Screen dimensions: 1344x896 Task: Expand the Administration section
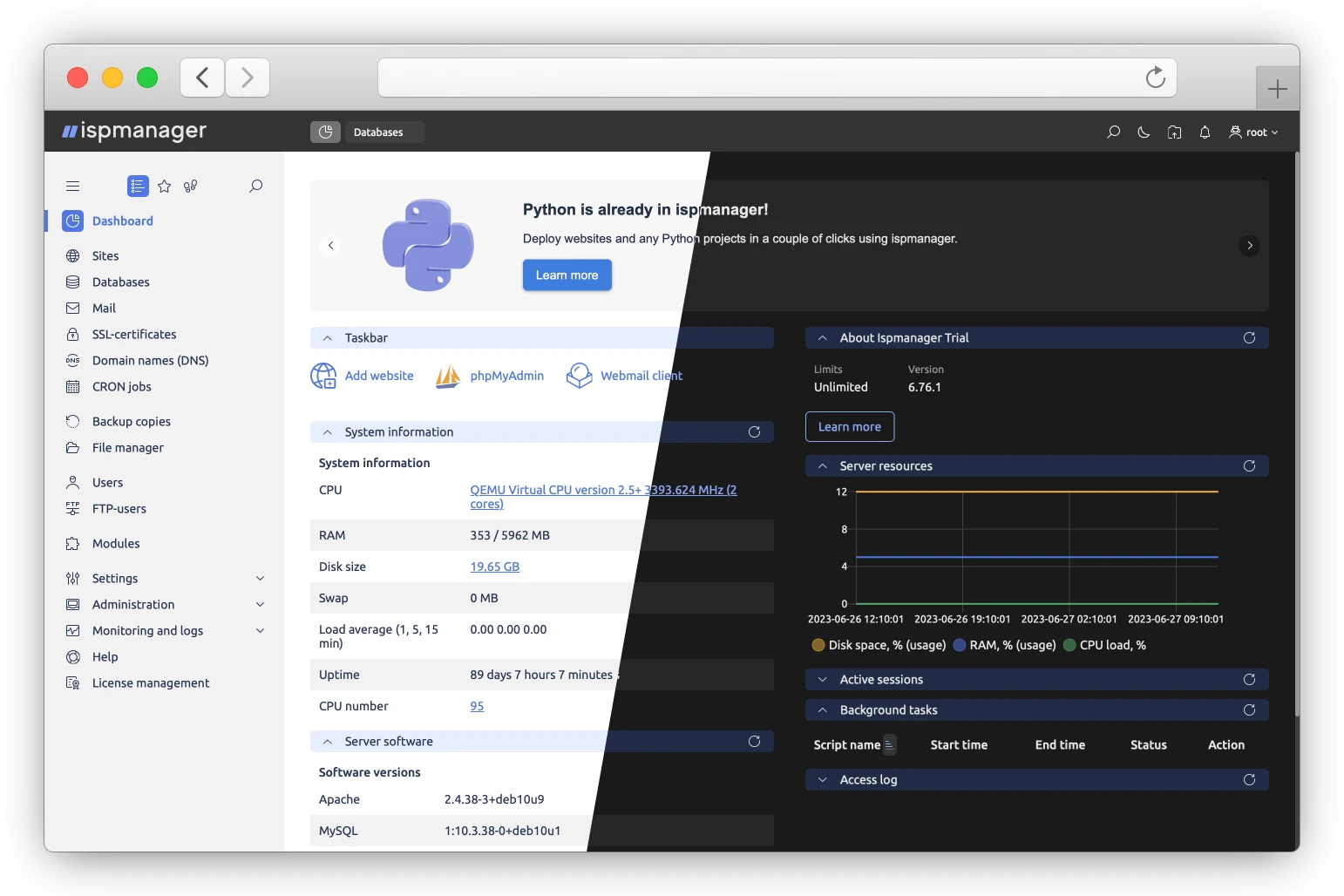pos(132,604)
